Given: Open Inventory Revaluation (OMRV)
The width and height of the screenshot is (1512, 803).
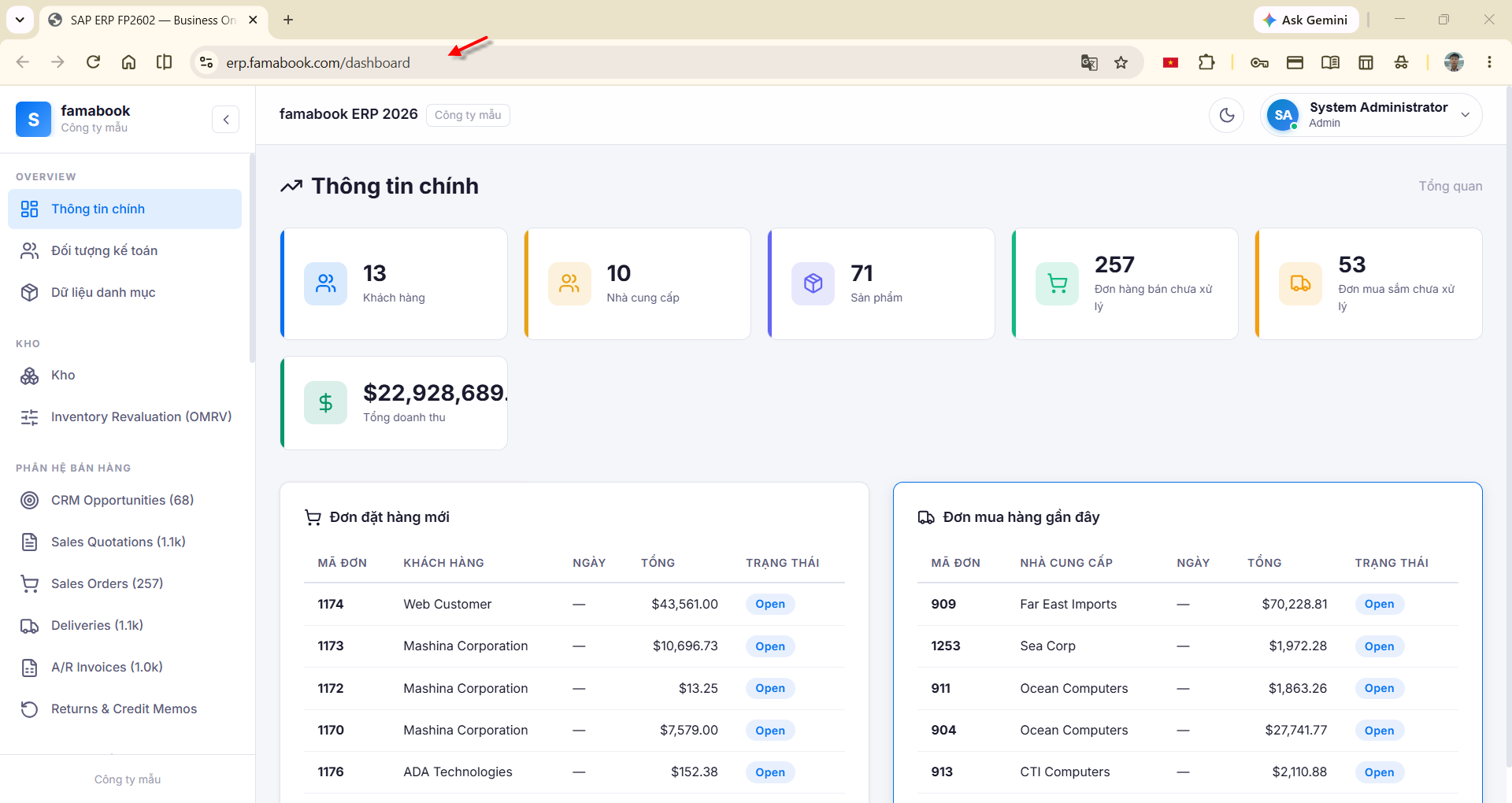Looking at the screenshot, I should tap(124, 416).
